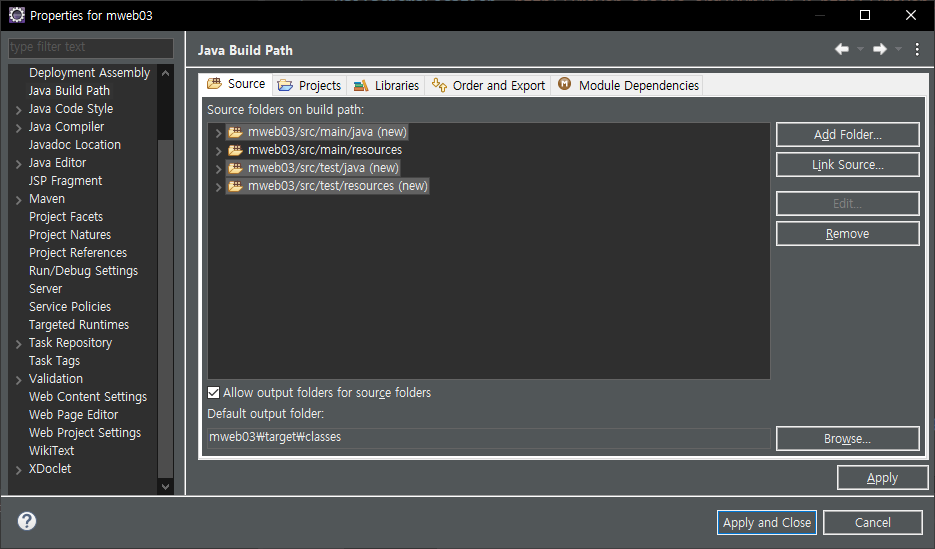Viewport: 935px width, 549px height.
Task: Expand Java Code Style in sidebar
Action: coord(18,110)
